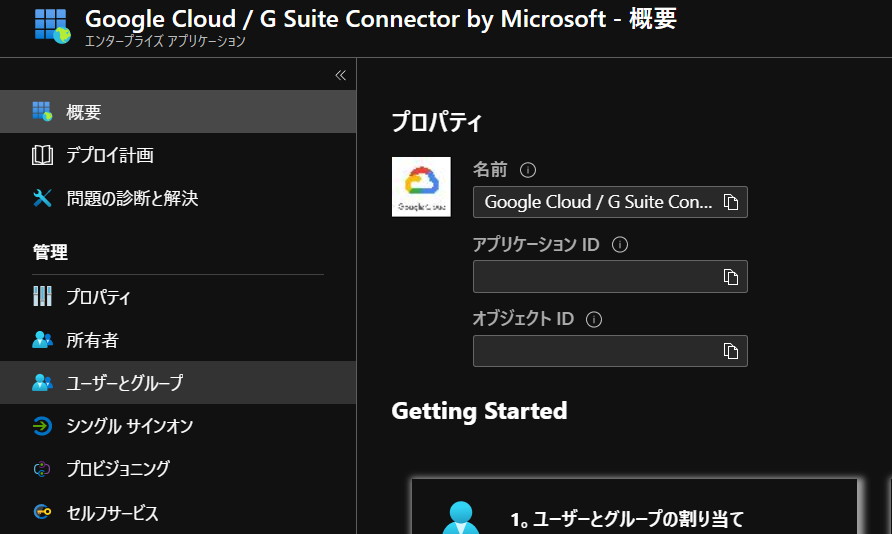
Task: Click the プロビジョニング sync icon
Action: point(42,469)
